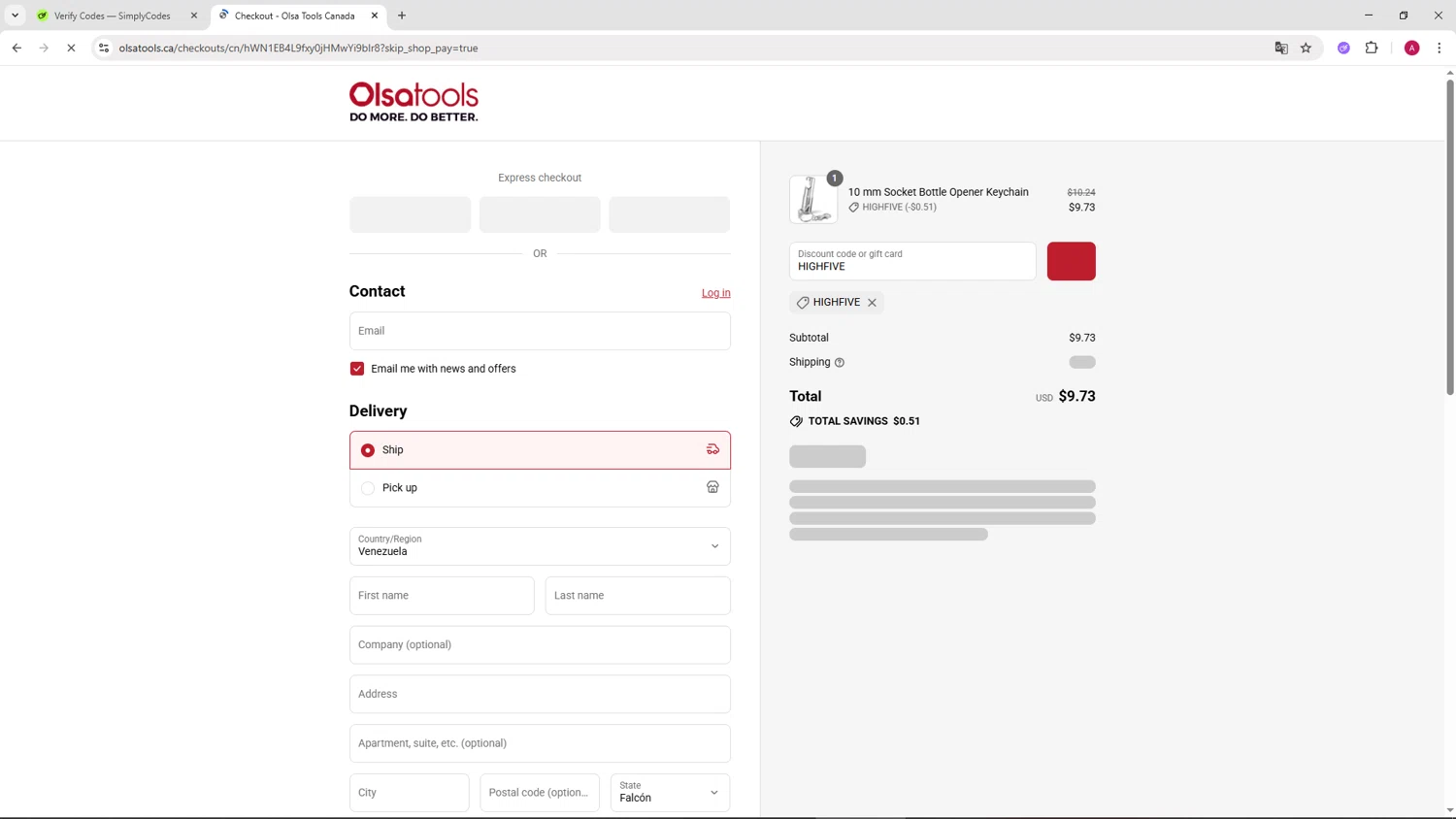
Task: Click the Total amount $9.73
Action: (x=1076, y=396)
